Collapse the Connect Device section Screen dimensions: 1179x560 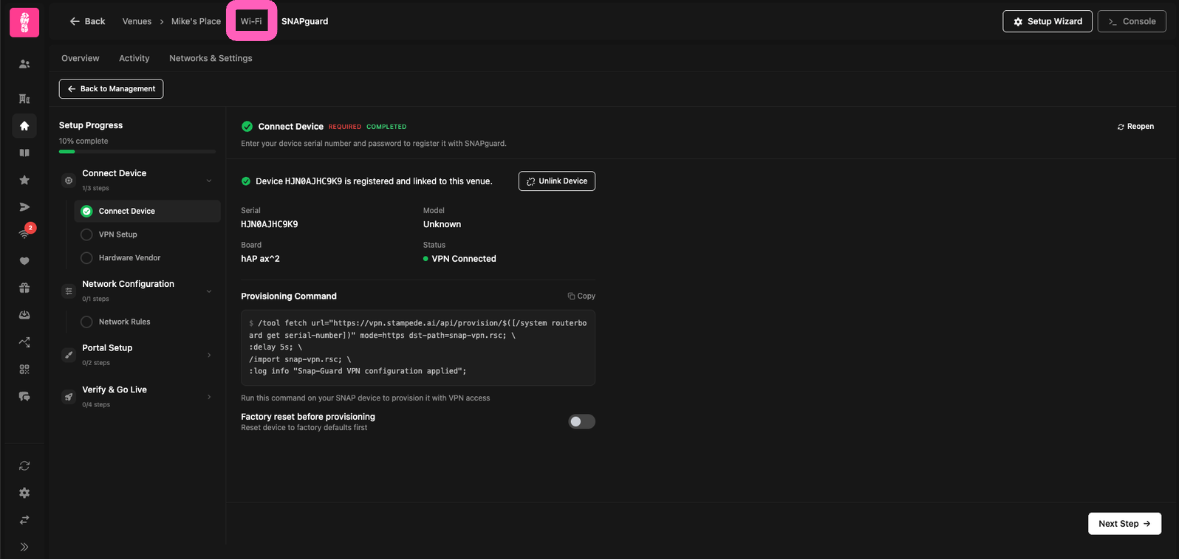[209, 180]
